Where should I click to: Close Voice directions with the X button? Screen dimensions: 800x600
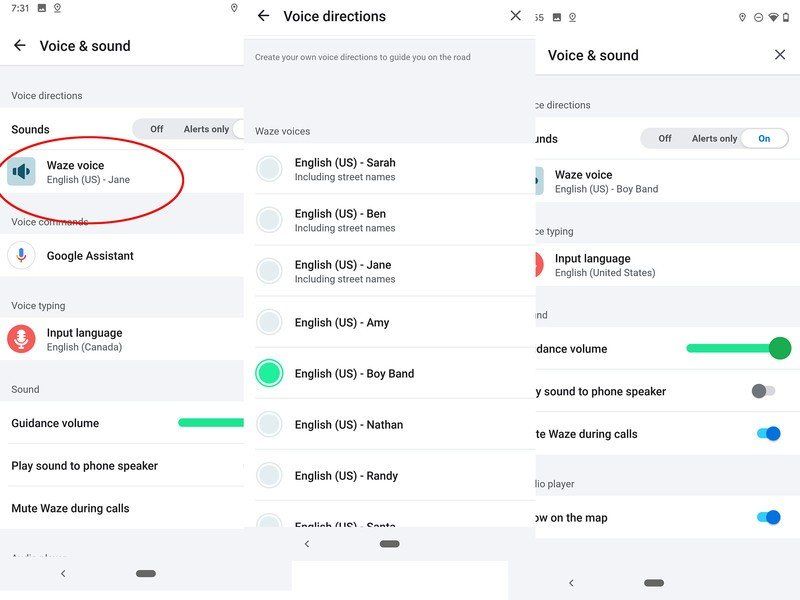pyautogui.click(x=516, y=16)
